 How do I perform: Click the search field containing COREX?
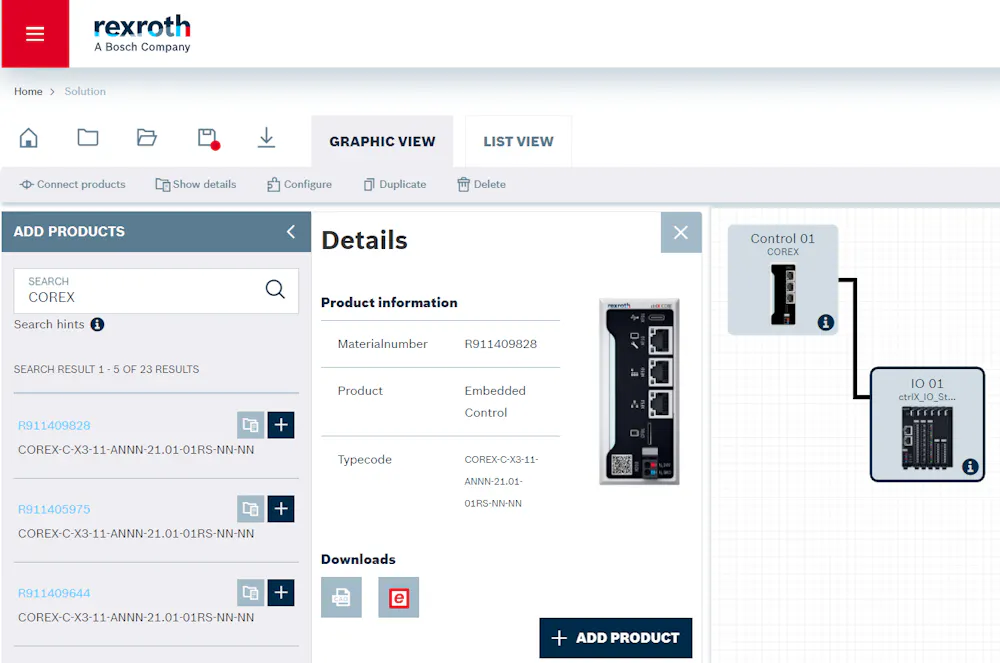(x=156, y=291)
